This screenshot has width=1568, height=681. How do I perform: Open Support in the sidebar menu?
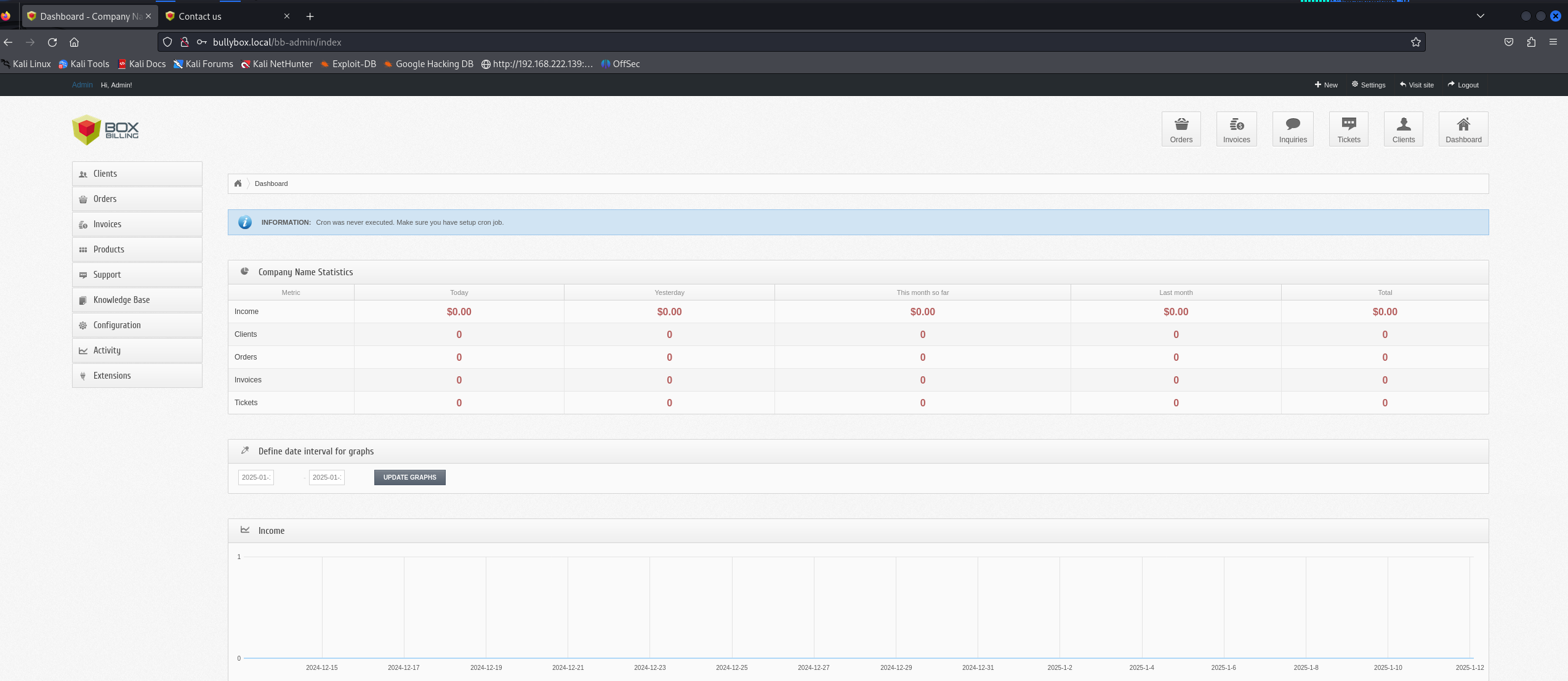[x=137, y=275]
